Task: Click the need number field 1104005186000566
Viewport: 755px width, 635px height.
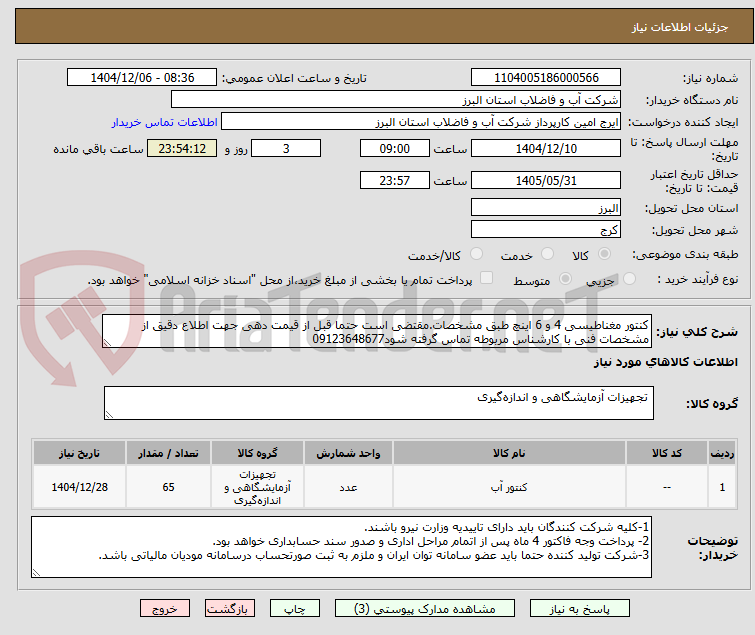Action: coord(546,78)
